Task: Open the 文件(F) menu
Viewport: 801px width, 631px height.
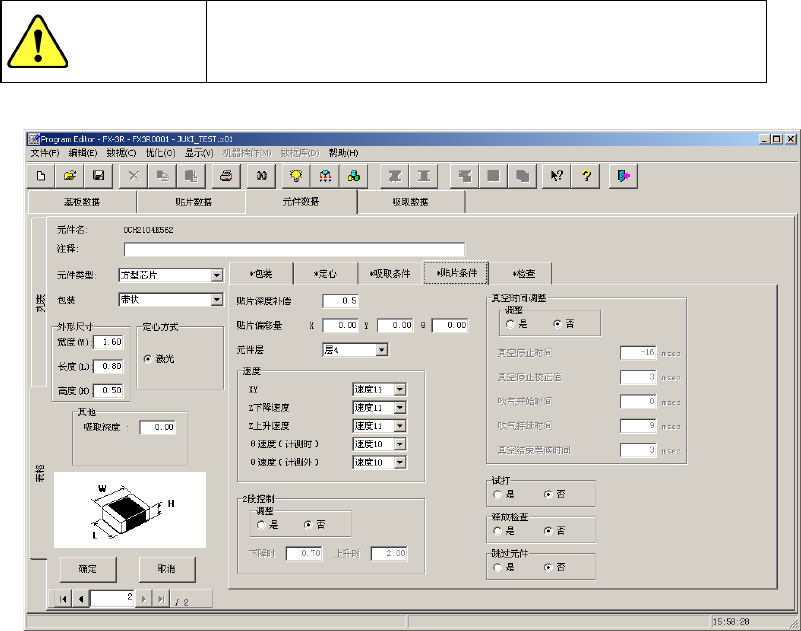Action: point(43,153)
